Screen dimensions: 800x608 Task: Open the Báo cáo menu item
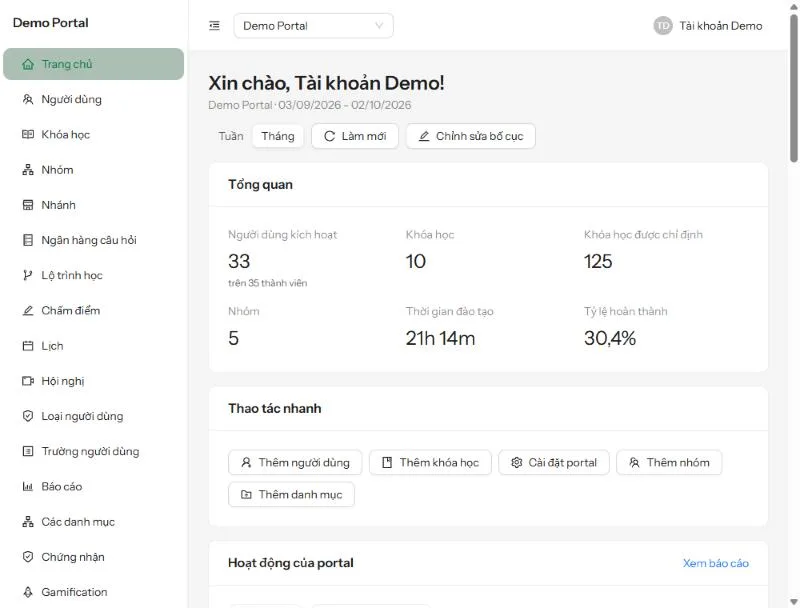coord(93,487)
